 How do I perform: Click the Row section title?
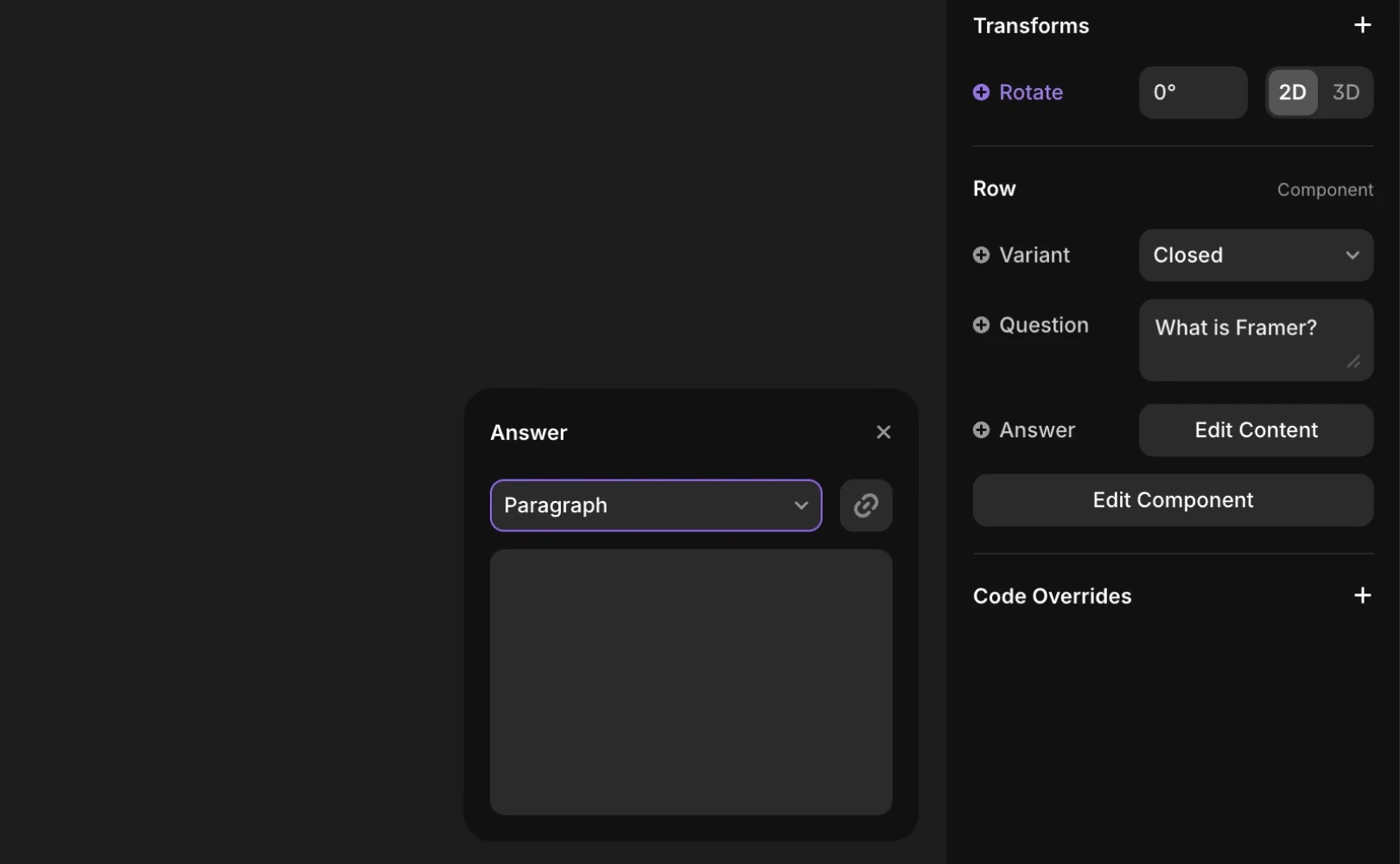(995, 188)
